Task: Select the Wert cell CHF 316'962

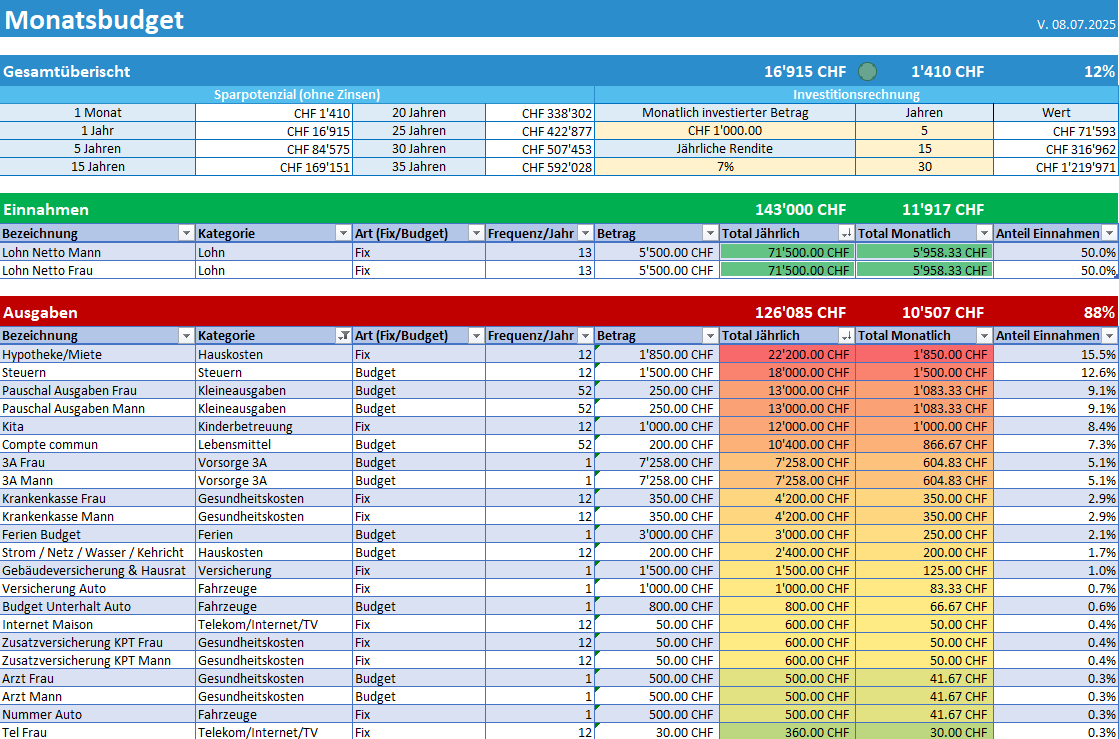Action: 1056,149
